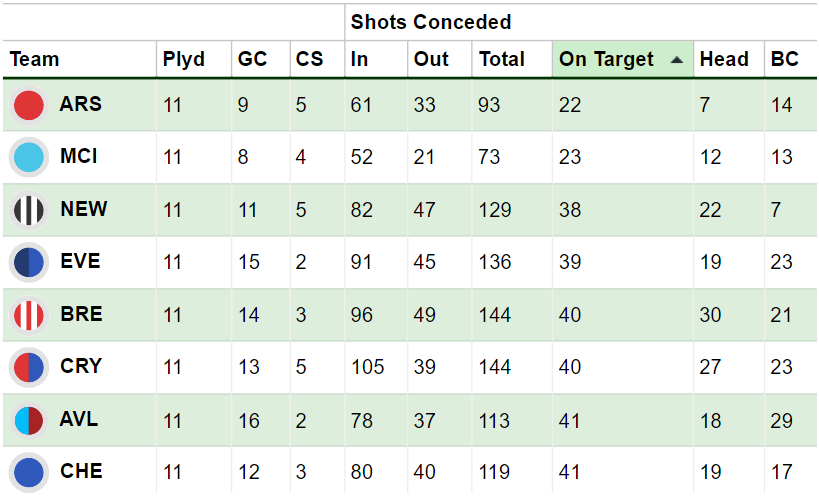Click Crystal Palace's red-blue badge
The height and width of the screenshot is (498, 819).
(29, 367)
